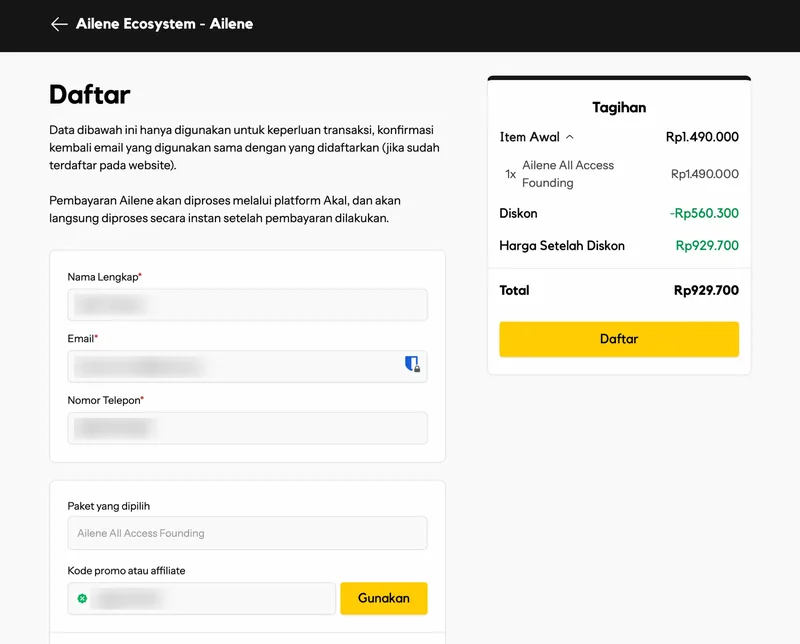Apply promo code with Gunakan button
Image resolution: width=800 pixels, height=644 pixels.
384,598
